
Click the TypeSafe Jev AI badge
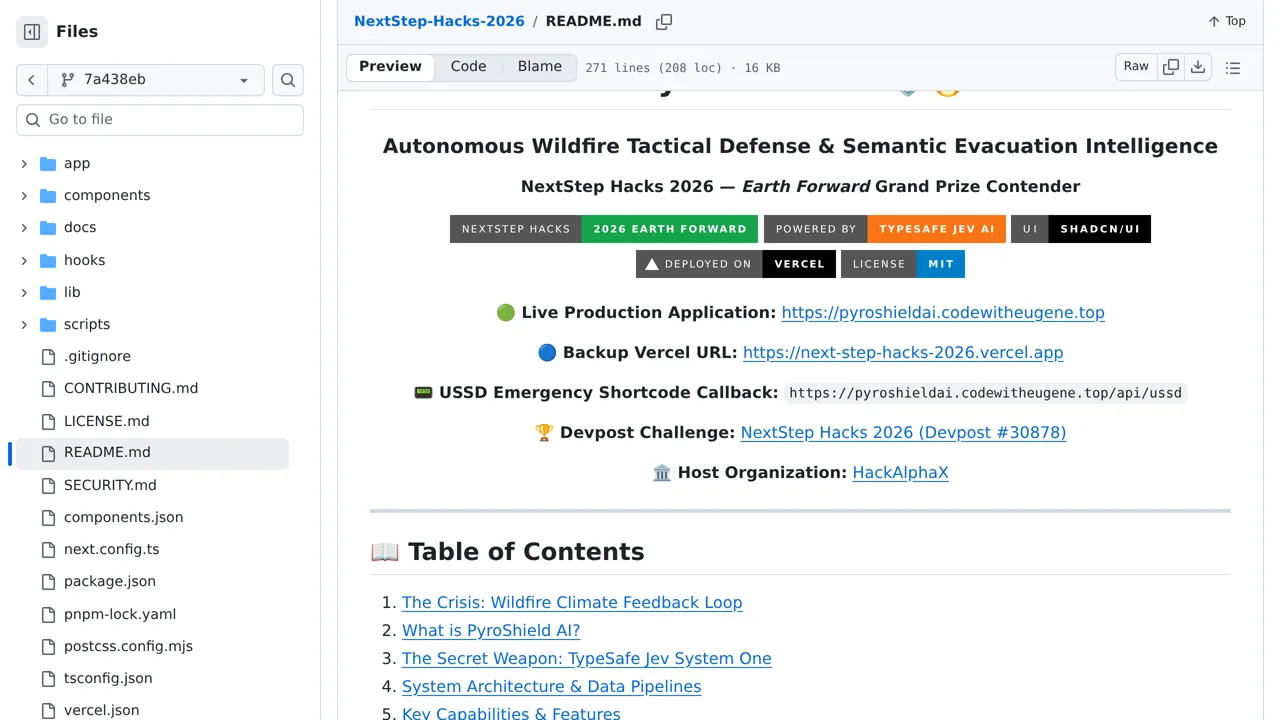885,229
